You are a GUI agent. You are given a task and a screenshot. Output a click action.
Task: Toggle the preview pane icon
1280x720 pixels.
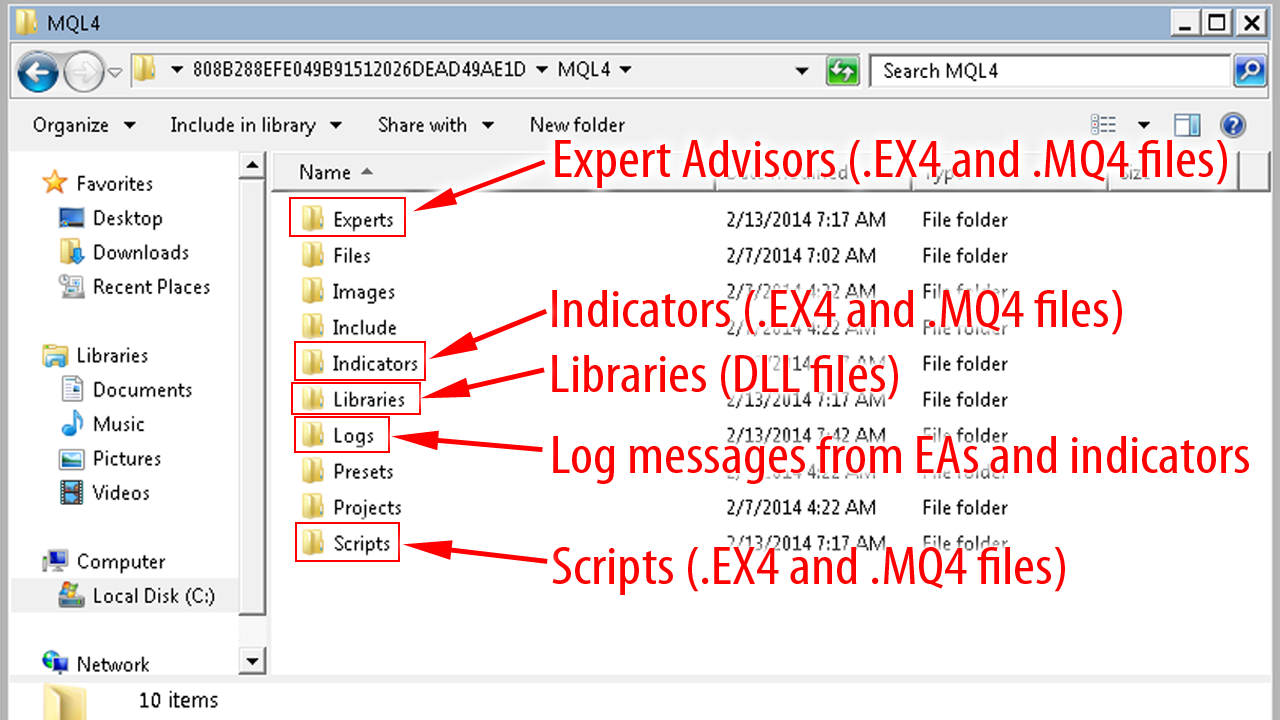1187,125
